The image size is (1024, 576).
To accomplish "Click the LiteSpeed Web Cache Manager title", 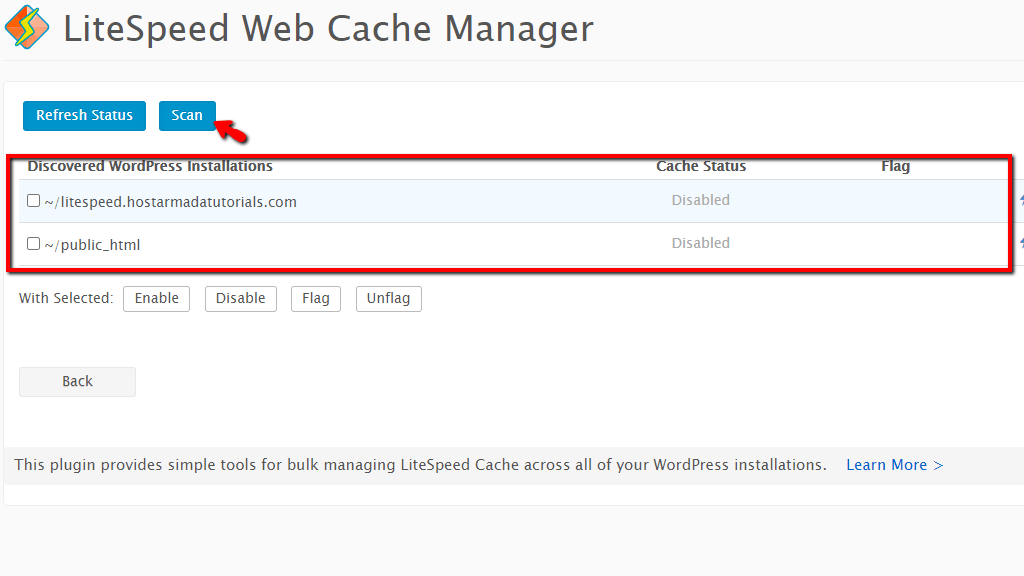I will 328,29.
